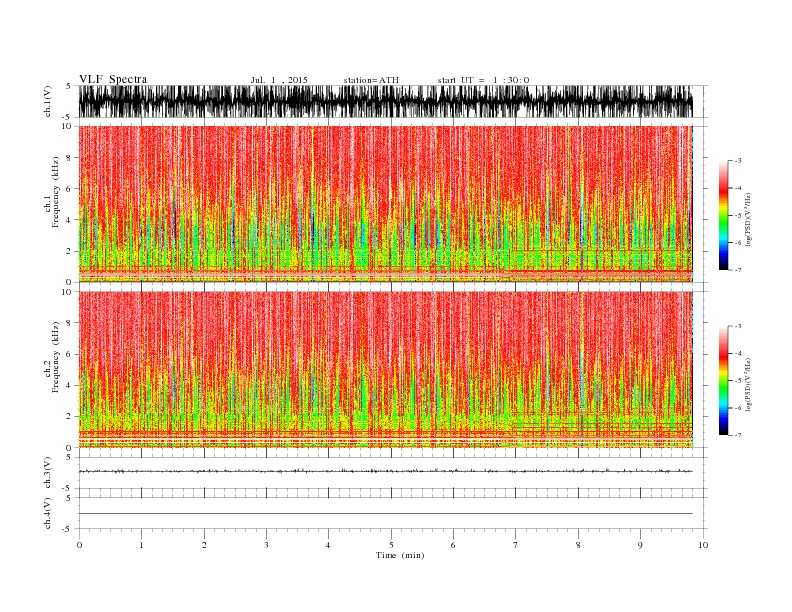Click time axis tick label "9"

(x=640, y=545)
